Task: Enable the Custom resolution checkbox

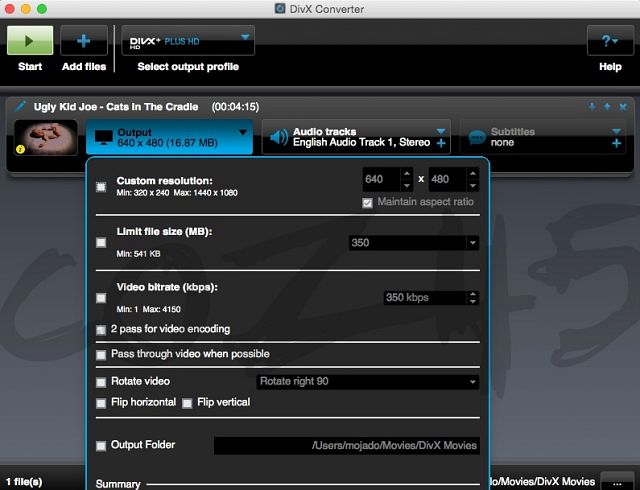Action: coord(101,186)
